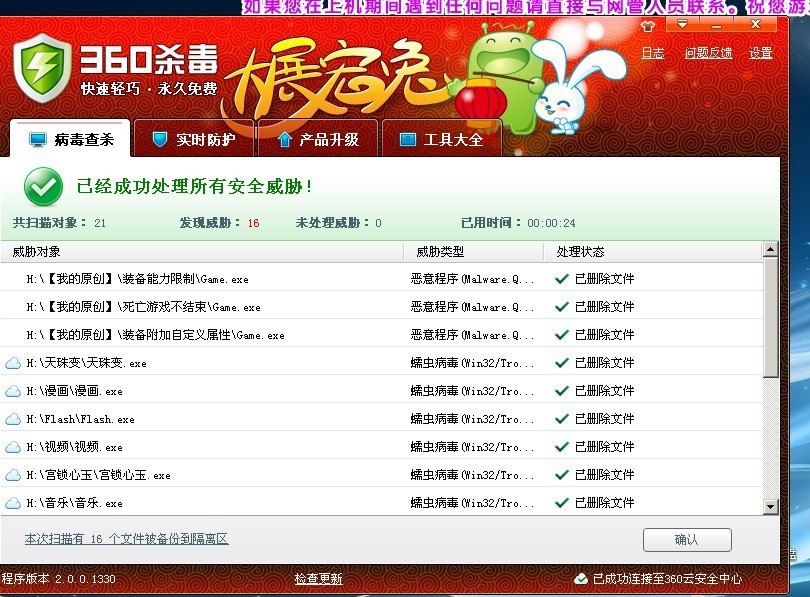The height and width of the screenshot is (597, 810).
Task: Click the green tick in the 音乐.exe row
Action: (x=562, y=502)
